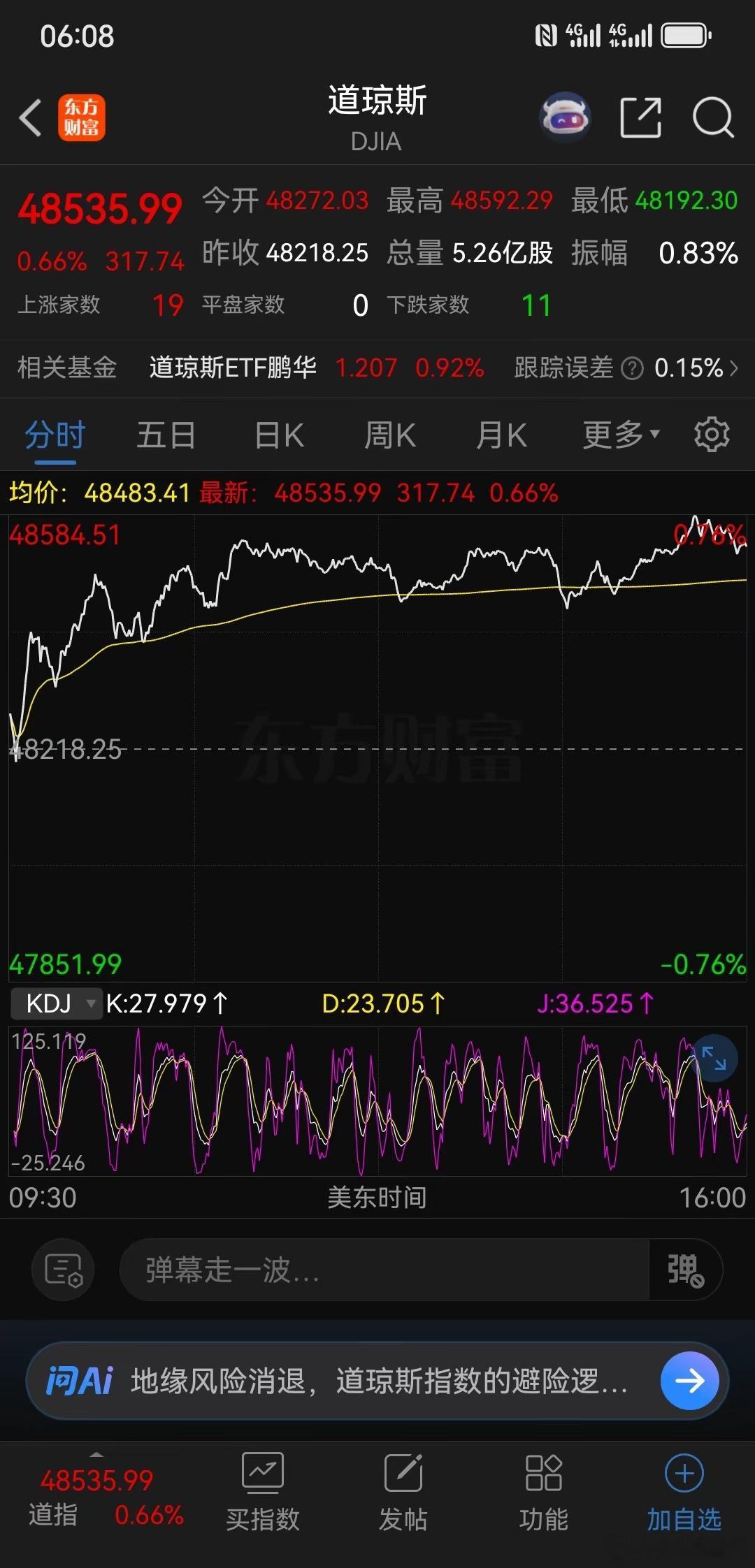This screenshot has height=1568, width=755.
Task: Tap the 今开 48272.03 value
Action: [x=317, y=201]
